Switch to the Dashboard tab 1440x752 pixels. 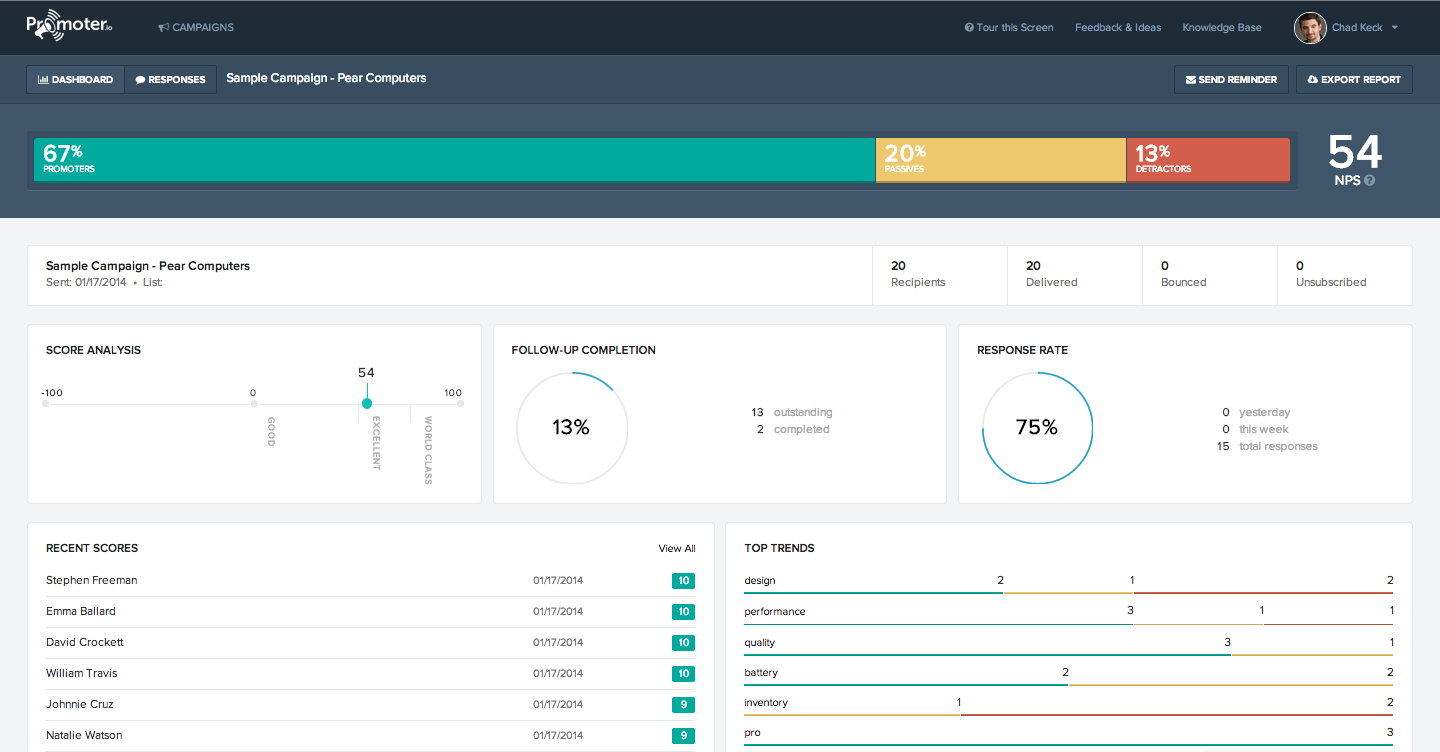click(76, 80)
